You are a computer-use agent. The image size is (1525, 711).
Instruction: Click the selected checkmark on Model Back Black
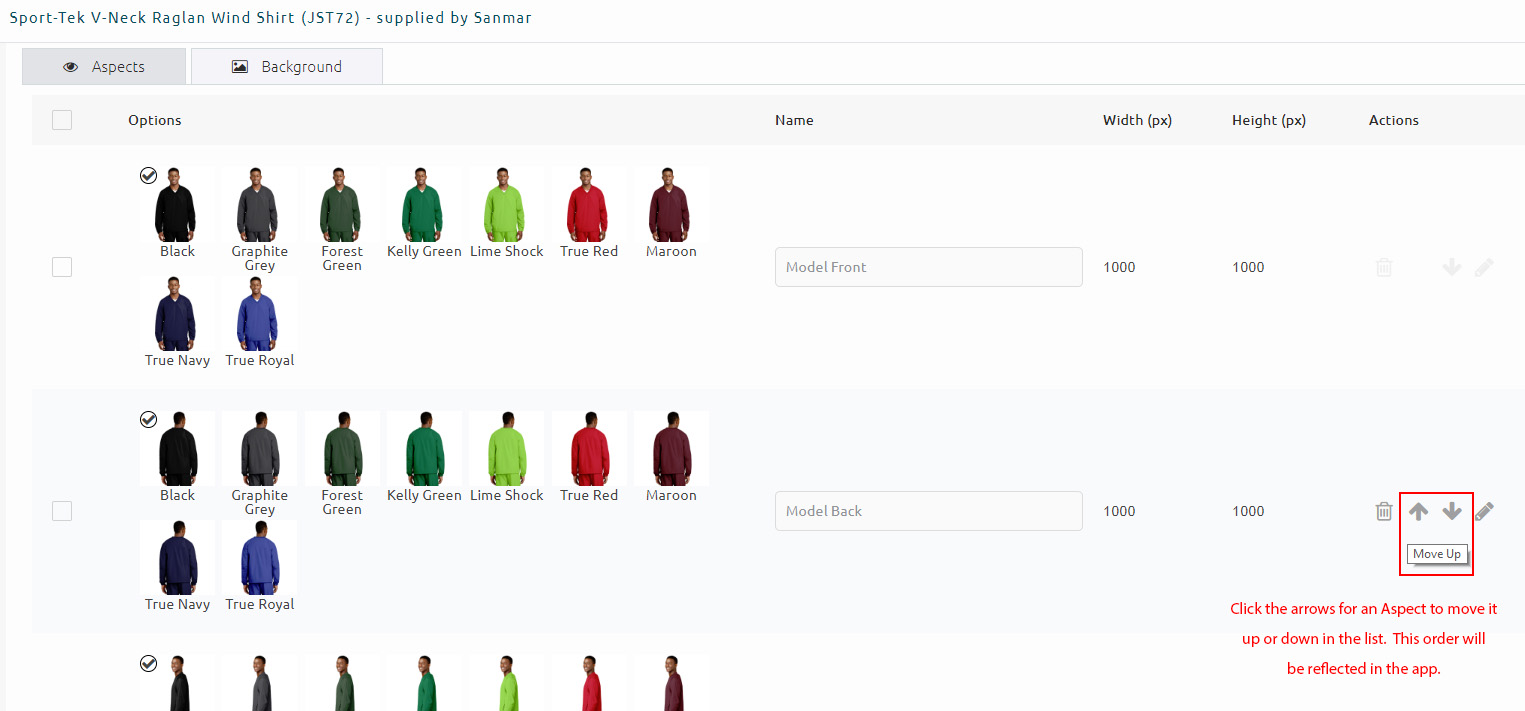(148, 420)
